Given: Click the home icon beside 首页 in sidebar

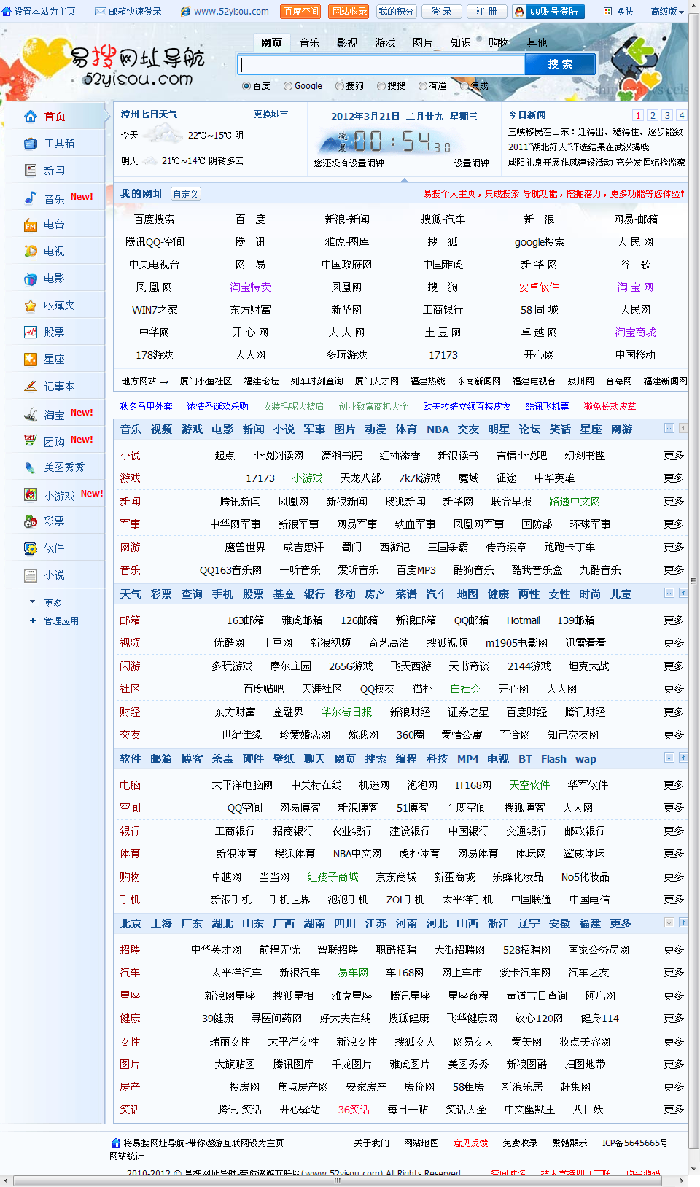Looking at the screenshot, I should click(30, 116).
